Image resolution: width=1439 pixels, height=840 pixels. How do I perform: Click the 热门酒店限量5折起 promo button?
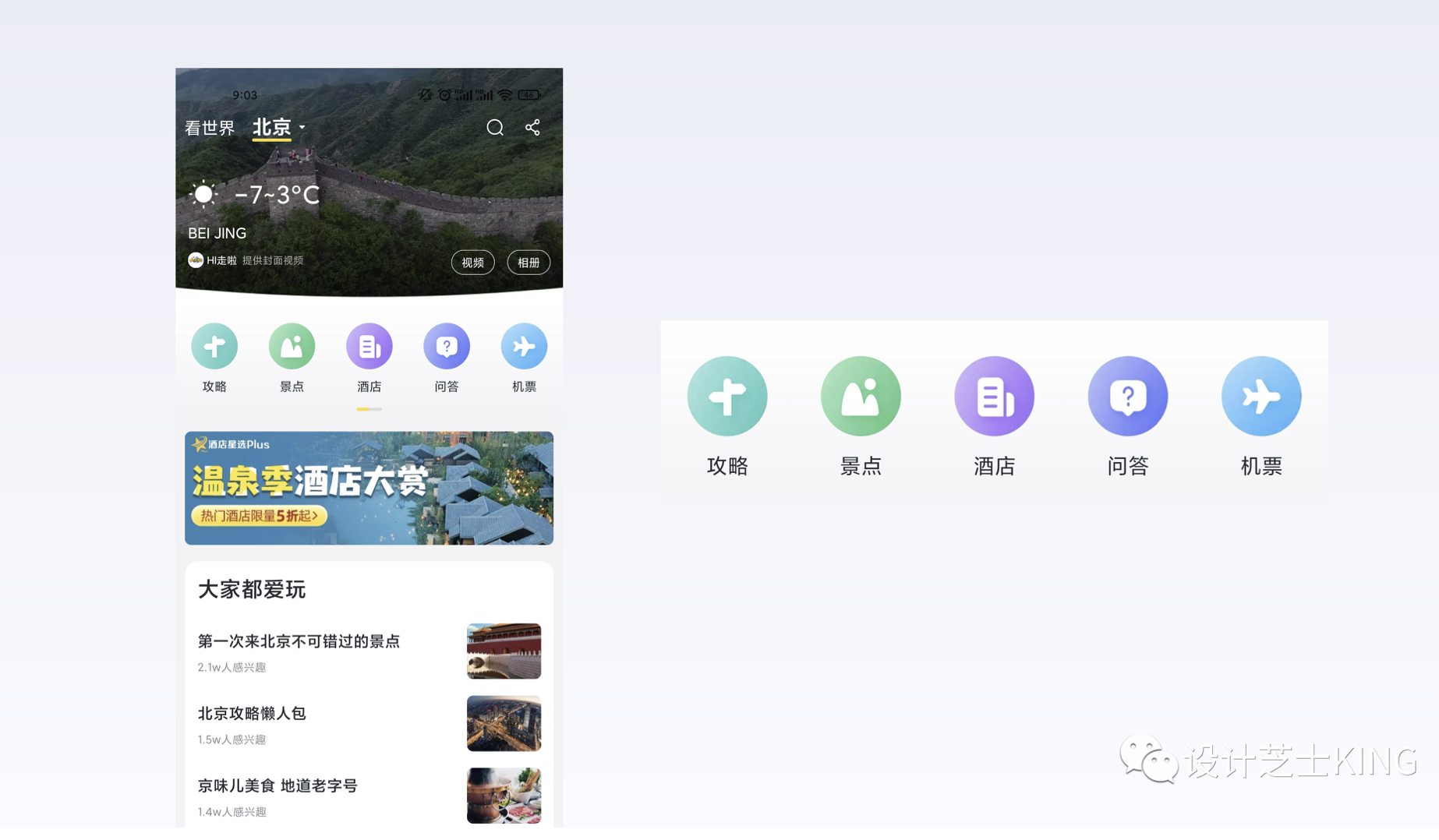click(x=259, y=516)
